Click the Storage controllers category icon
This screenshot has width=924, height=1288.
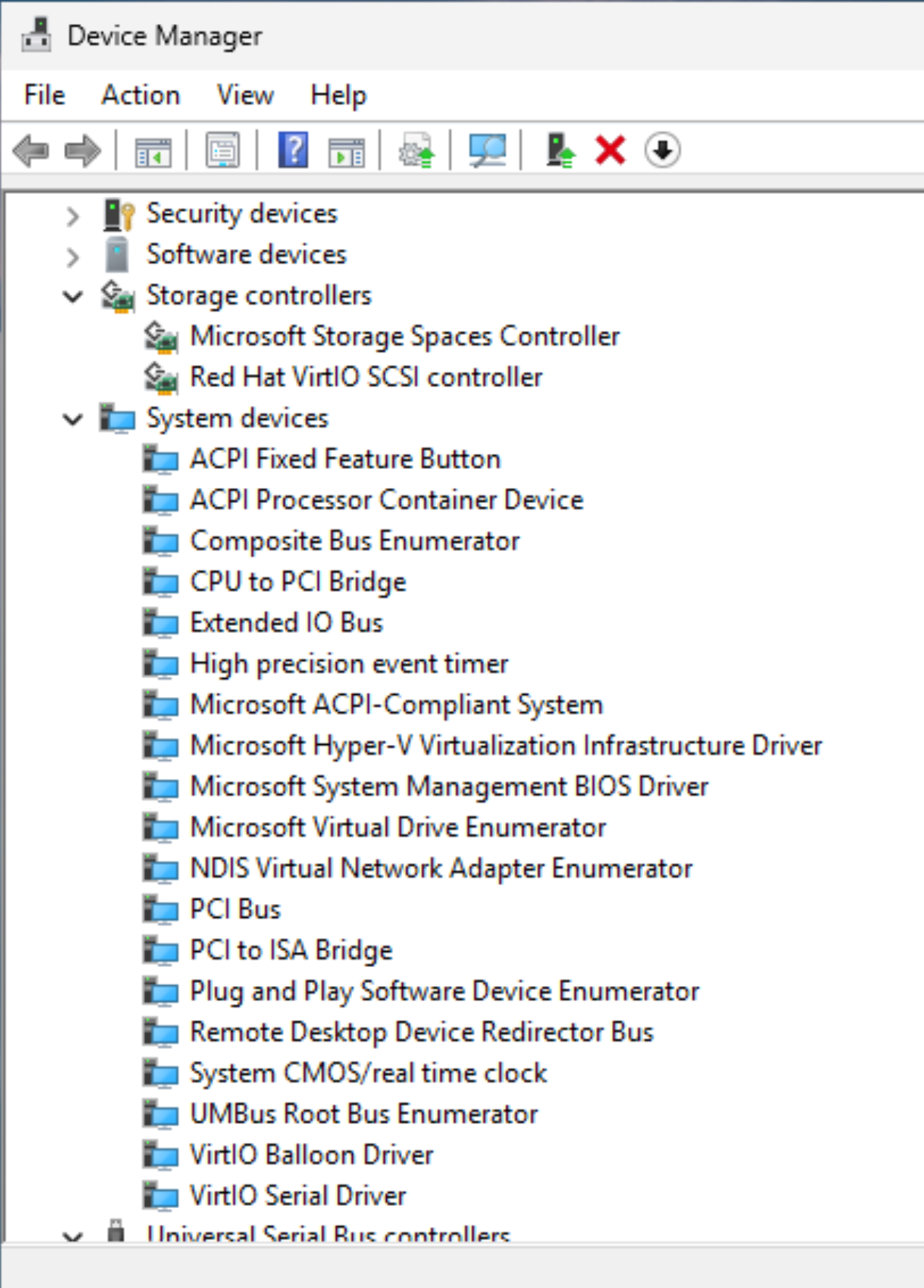[x=118, y=296]
